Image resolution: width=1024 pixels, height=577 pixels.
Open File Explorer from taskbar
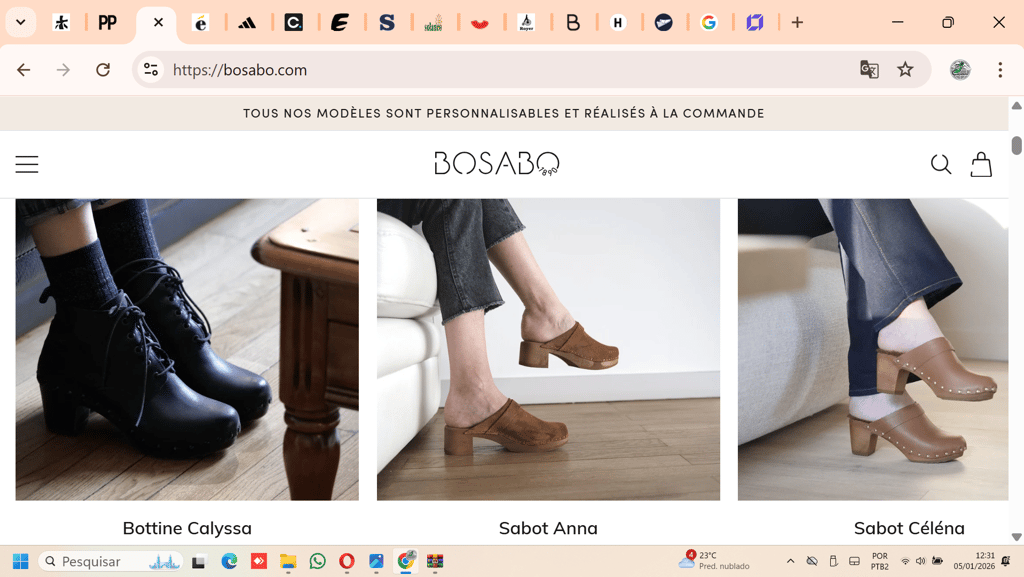(288, 561)
